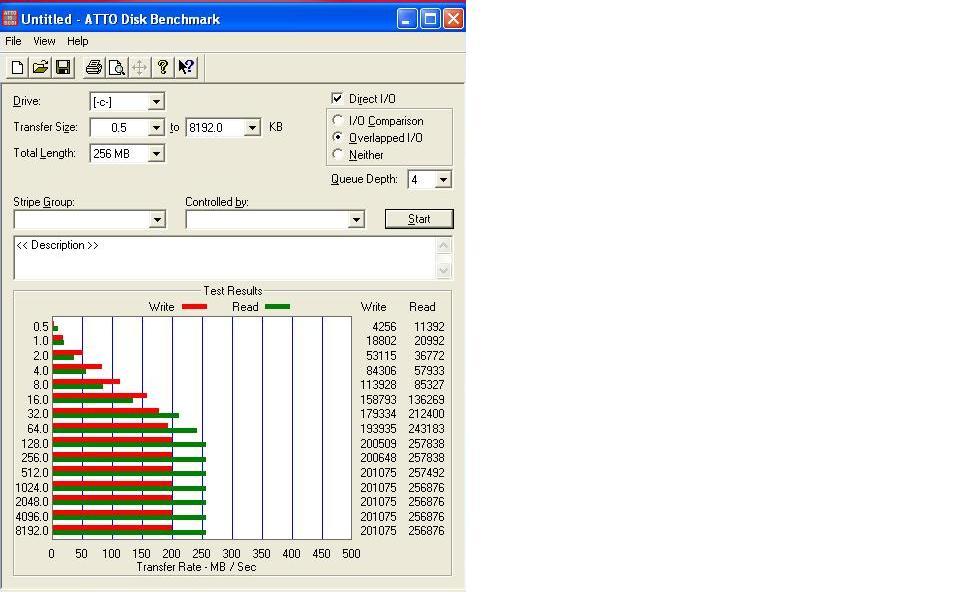Click the write value 53115
The width and height of the screenshot is (960, 600).
(381, 356)
